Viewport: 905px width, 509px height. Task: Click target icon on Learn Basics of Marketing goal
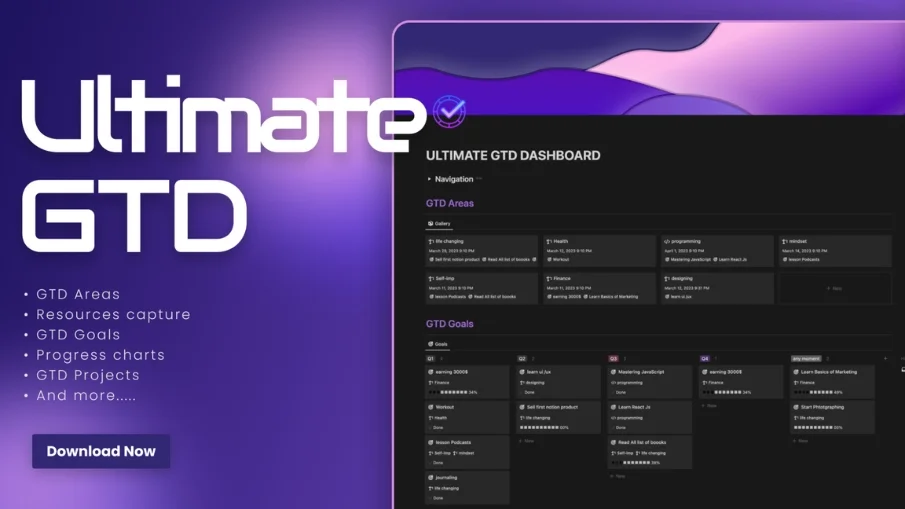click(796, 372)
